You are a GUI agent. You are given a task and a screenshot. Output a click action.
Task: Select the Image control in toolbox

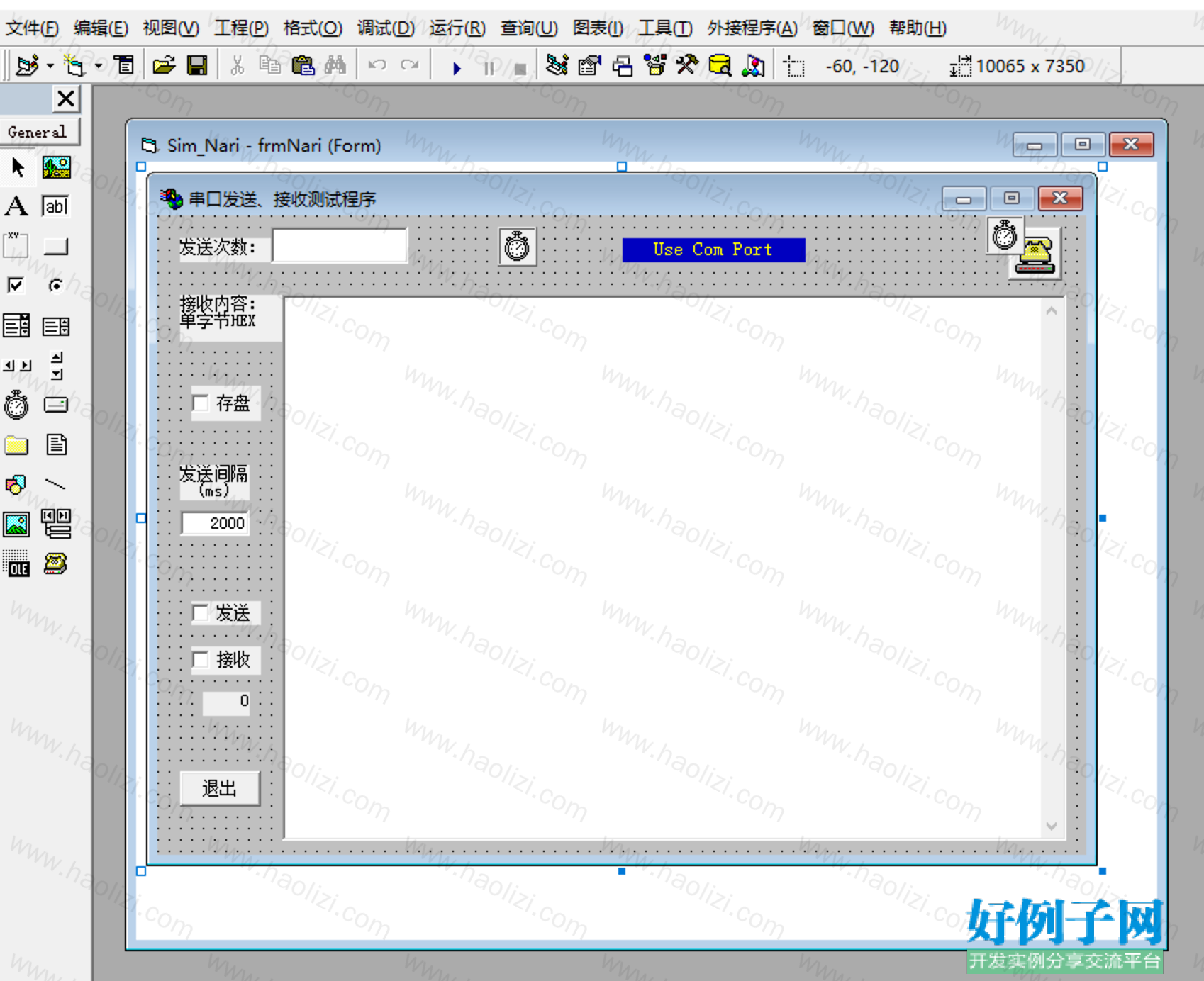click(x=16, y=525)
